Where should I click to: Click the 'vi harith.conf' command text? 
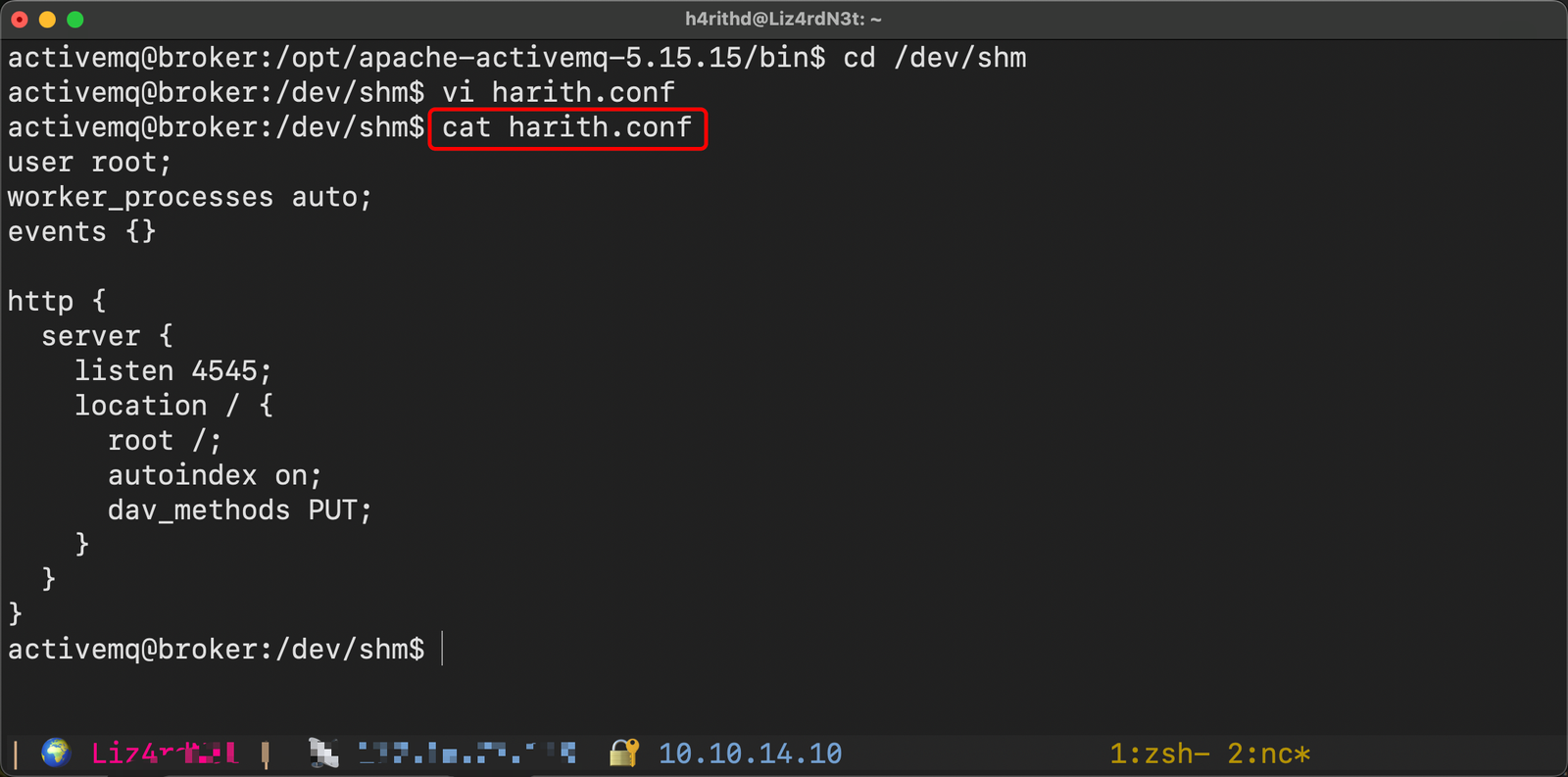(x=558, y=92)
